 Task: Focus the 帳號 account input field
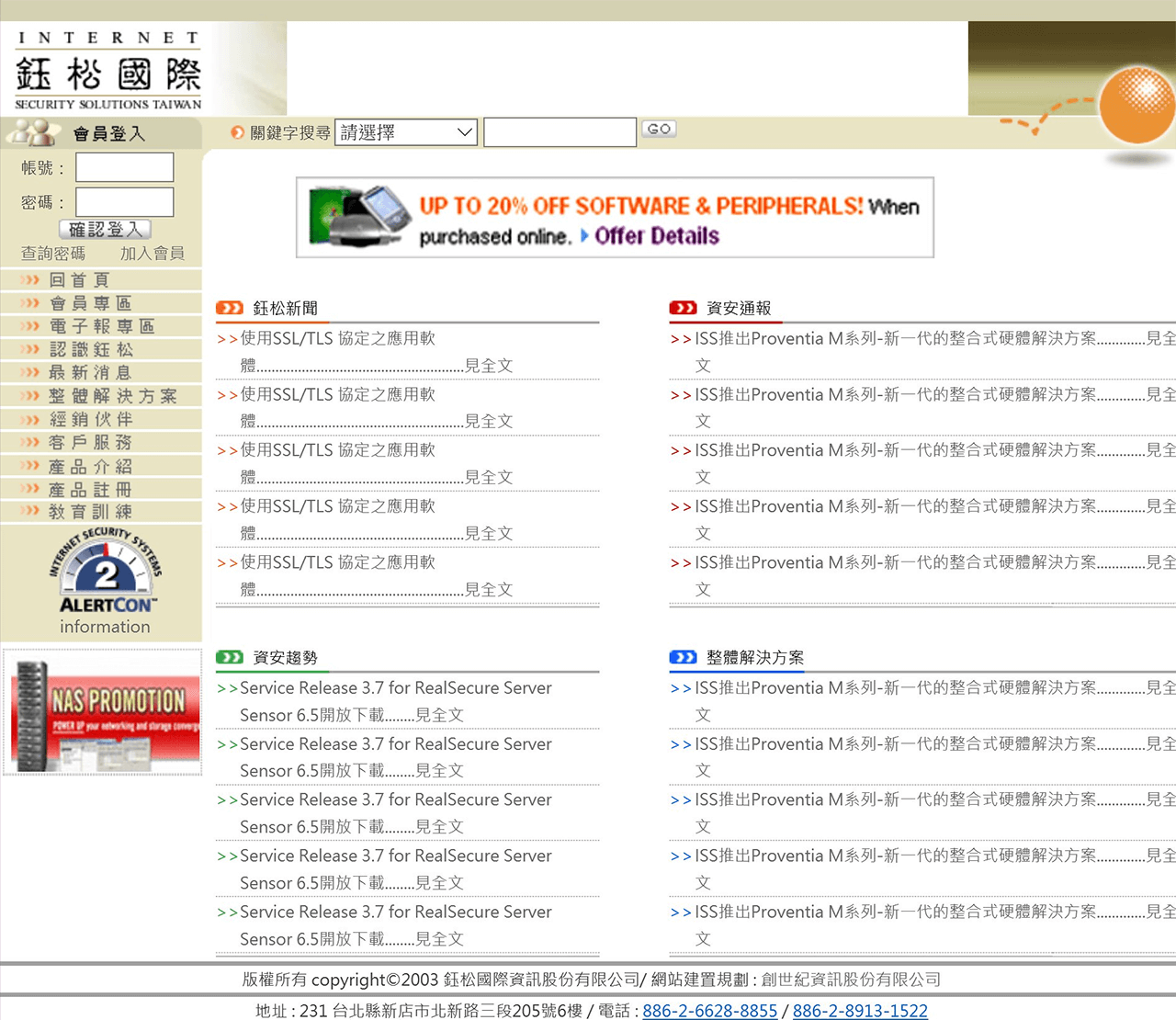[x=124, y=167]
